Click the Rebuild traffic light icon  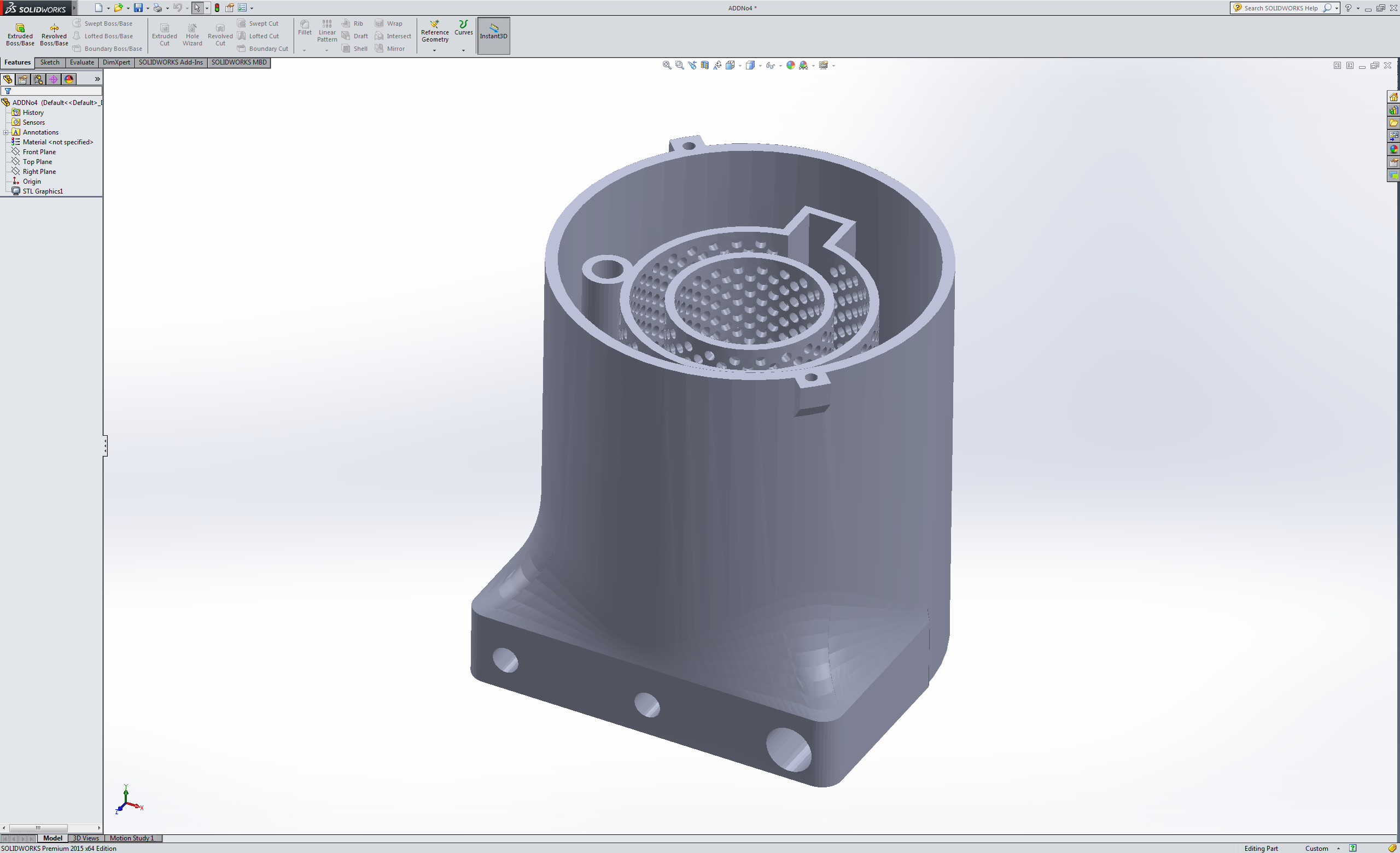[x=217, y=8]
